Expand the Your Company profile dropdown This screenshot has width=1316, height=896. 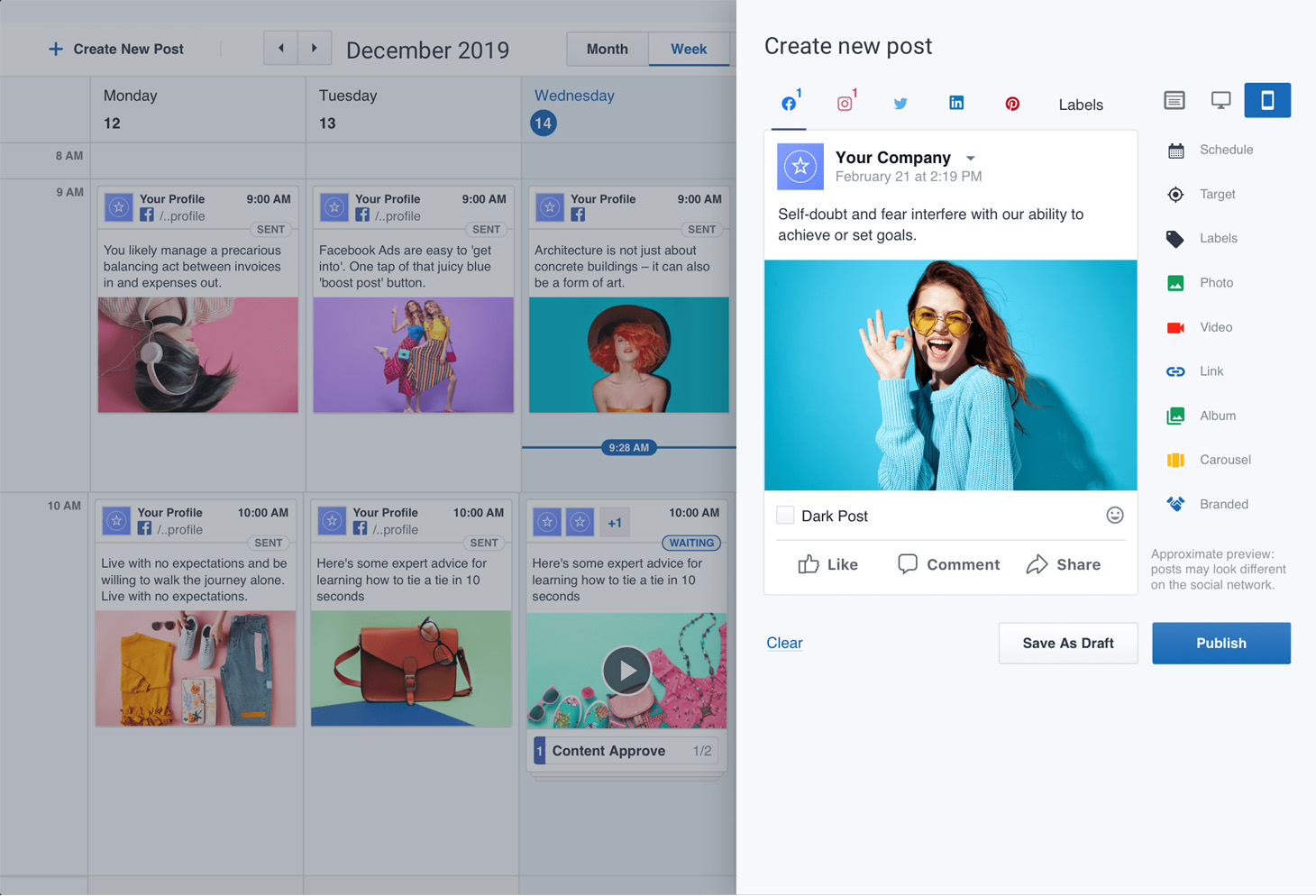(x=971, y=158)
